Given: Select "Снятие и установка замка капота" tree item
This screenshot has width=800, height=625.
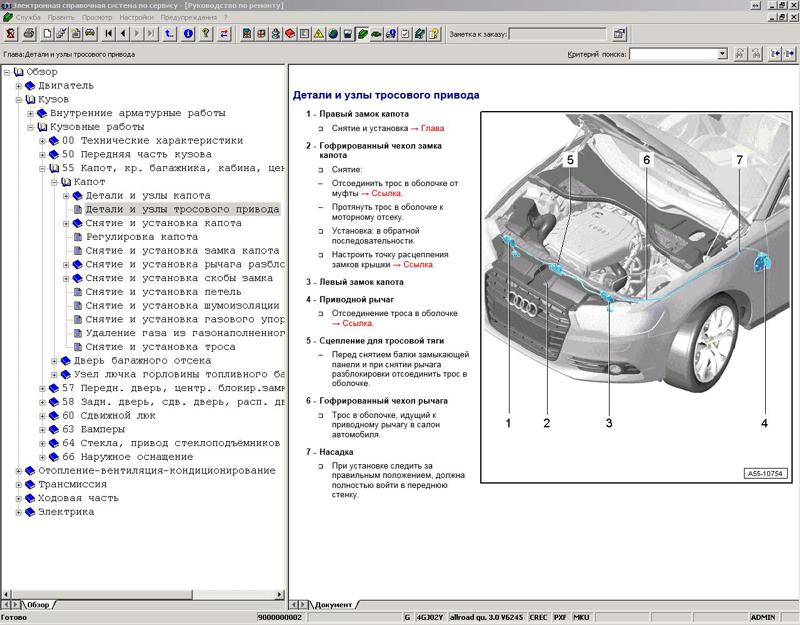Looking at the screenshot, I should pos(182,251).
